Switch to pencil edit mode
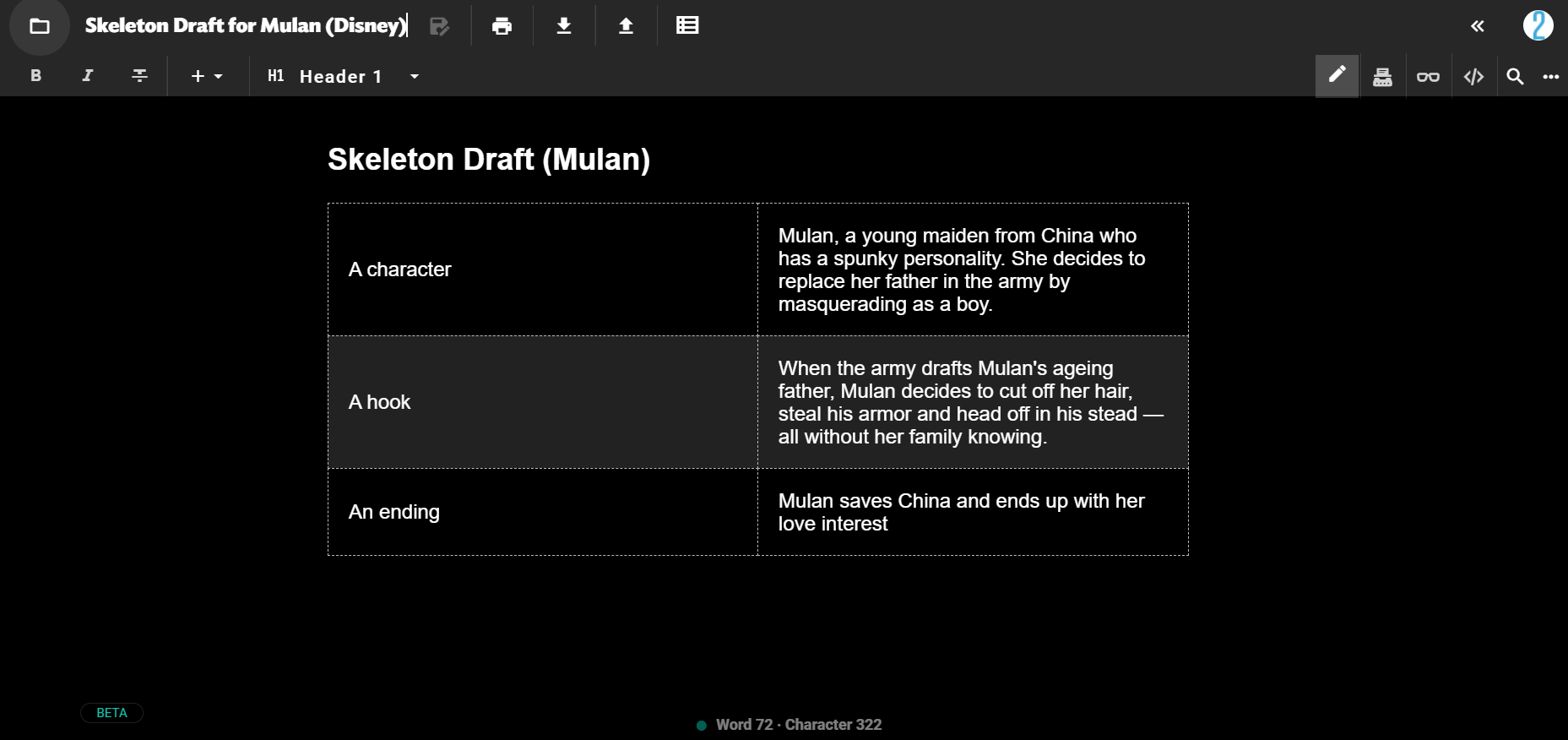The height and width of the screenshot is (740, 1568). pos(1337,76)
